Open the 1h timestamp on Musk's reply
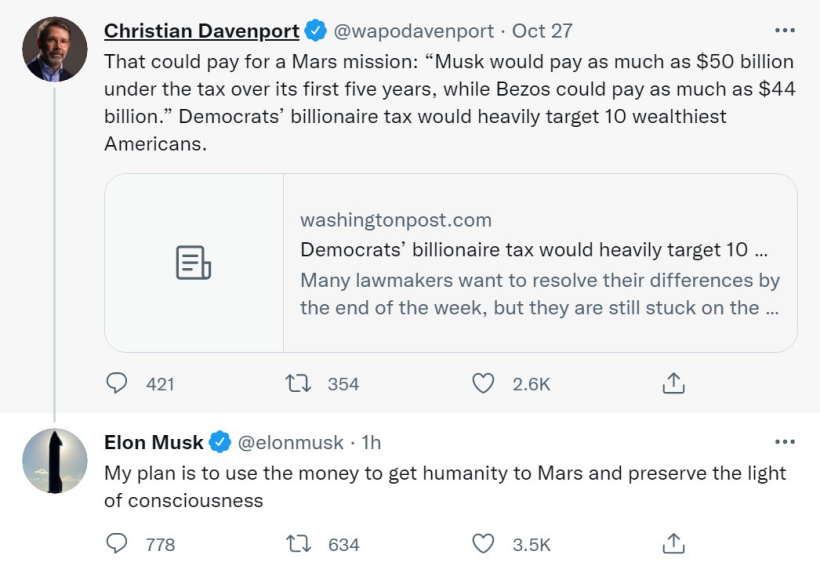 pyautogui.click(x=370, y=442)
